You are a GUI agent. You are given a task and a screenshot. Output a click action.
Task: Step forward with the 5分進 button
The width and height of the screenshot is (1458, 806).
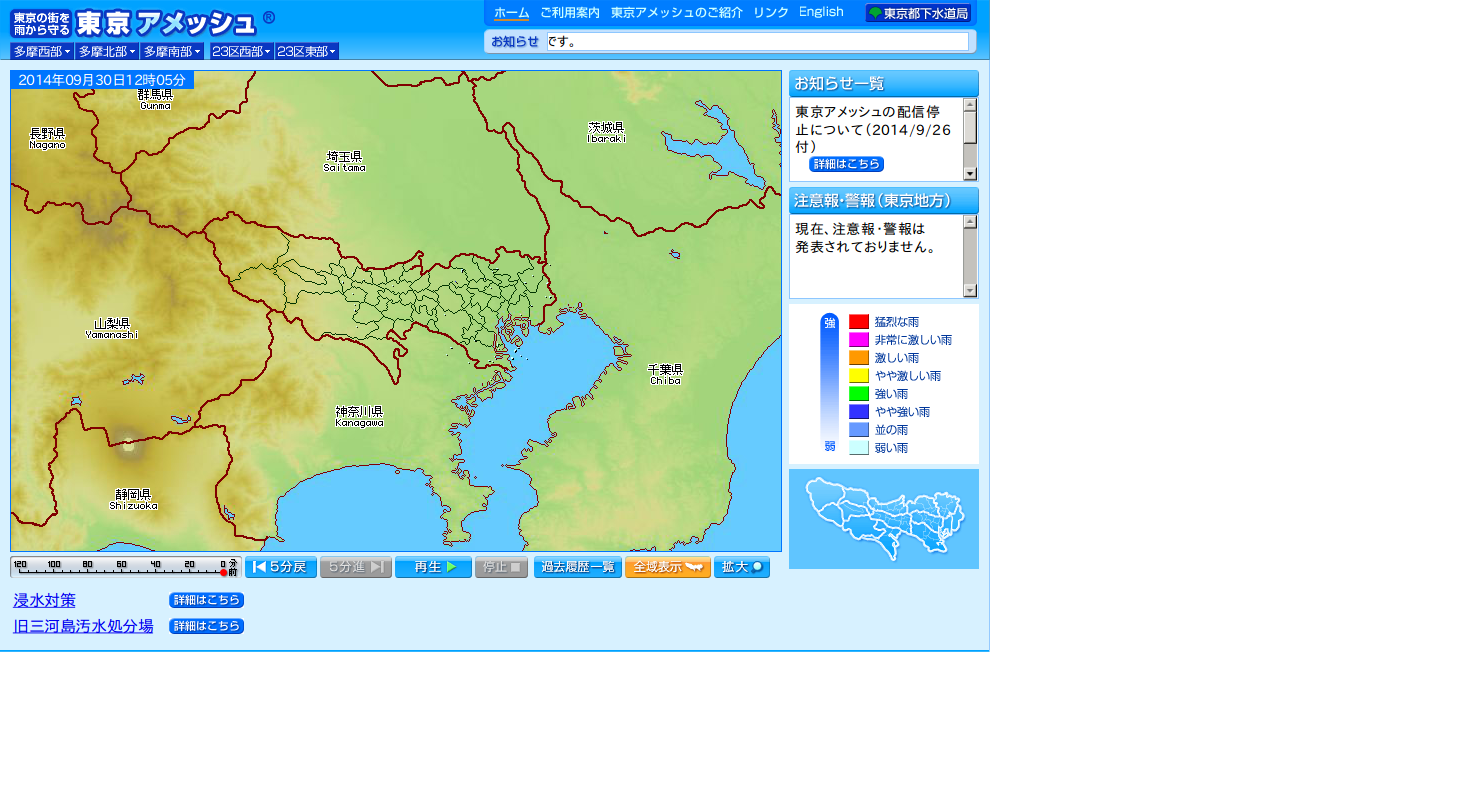[356, 567]
